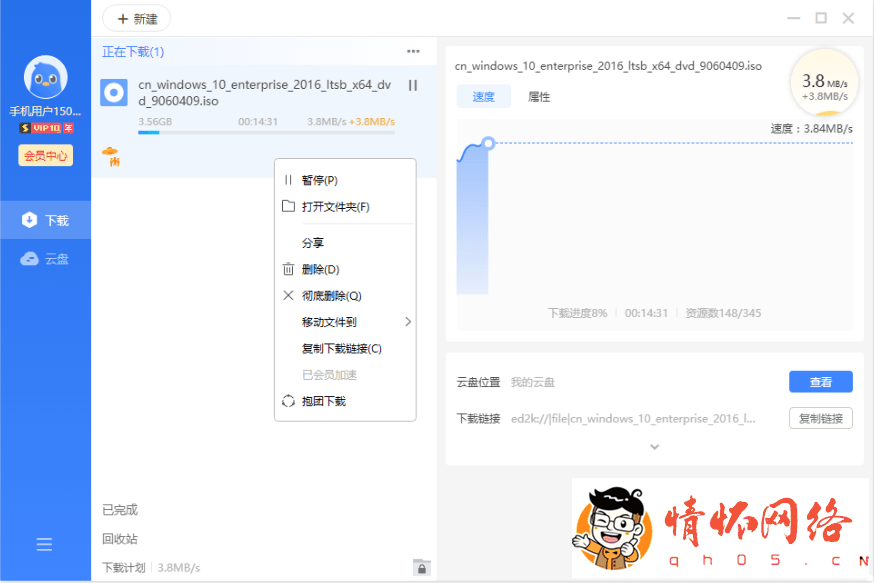Select 分享 in the context menu

coord(345,243)
